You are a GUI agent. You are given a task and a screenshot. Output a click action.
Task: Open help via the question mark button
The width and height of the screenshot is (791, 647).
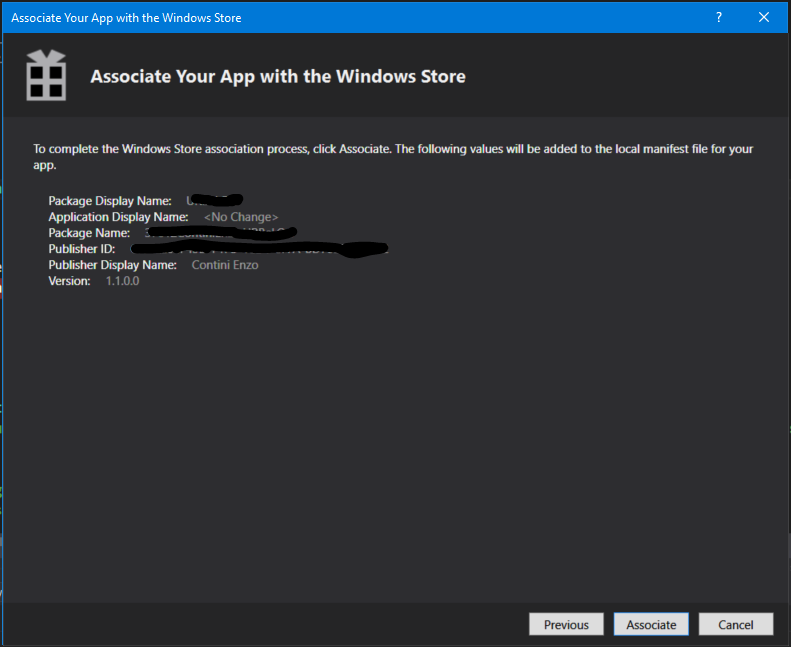(719, 17)
